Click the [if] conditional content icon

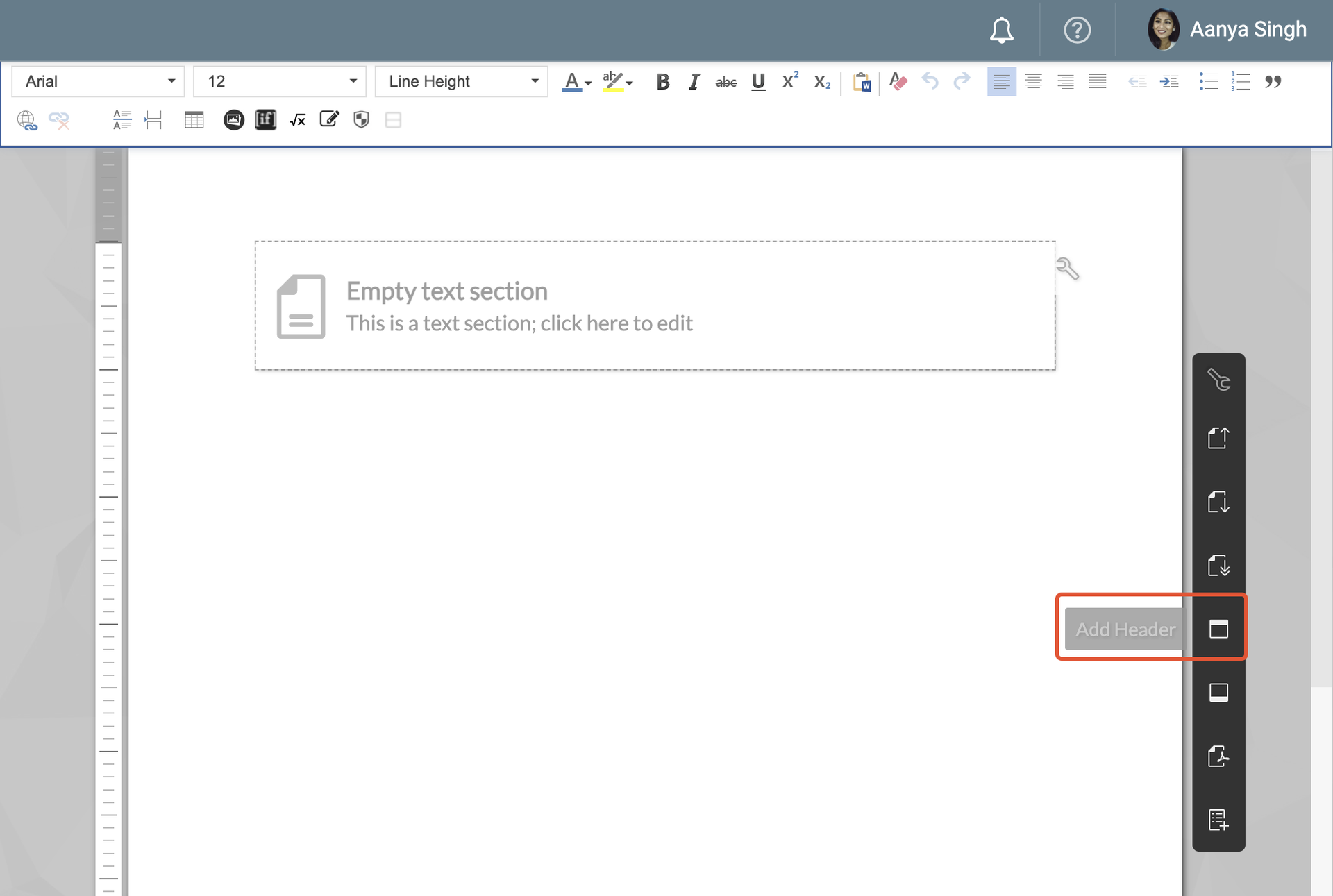click(265, 120)
